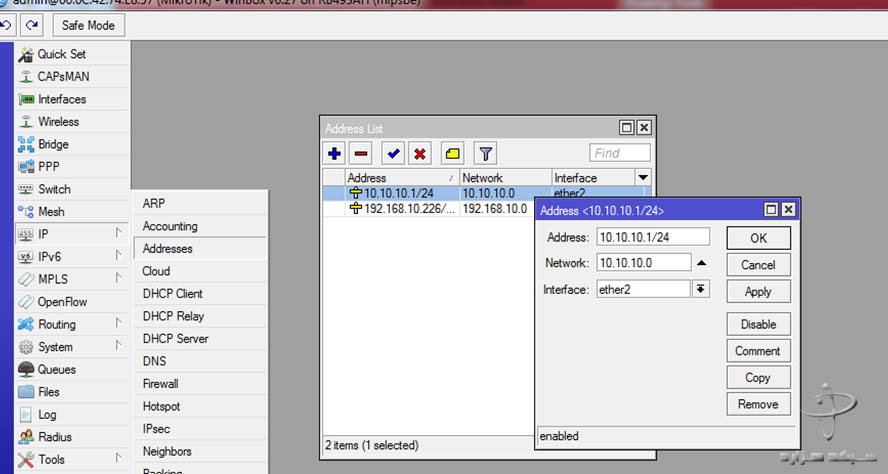Enable address with blue checkmark icon
The height and width of the screenshot is (474, 888).
[393, 153]
